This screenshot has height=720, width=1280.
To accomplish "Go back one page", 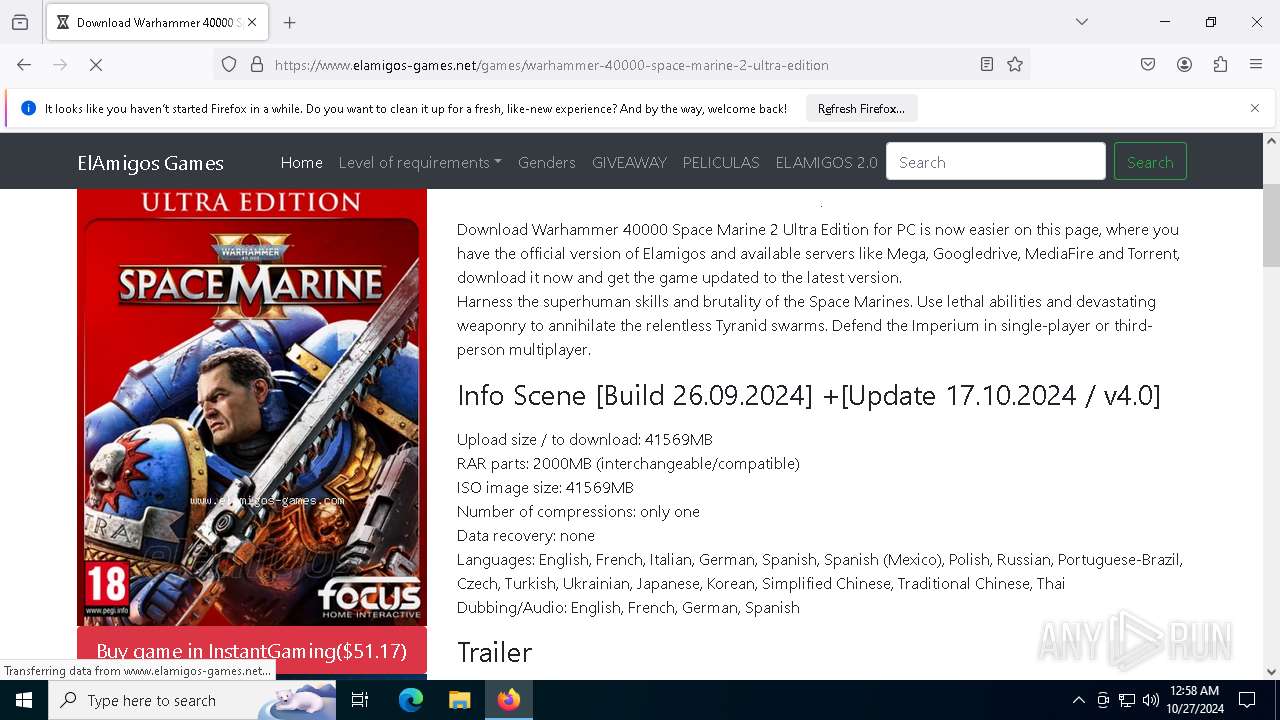I will (x=24, y=65).
